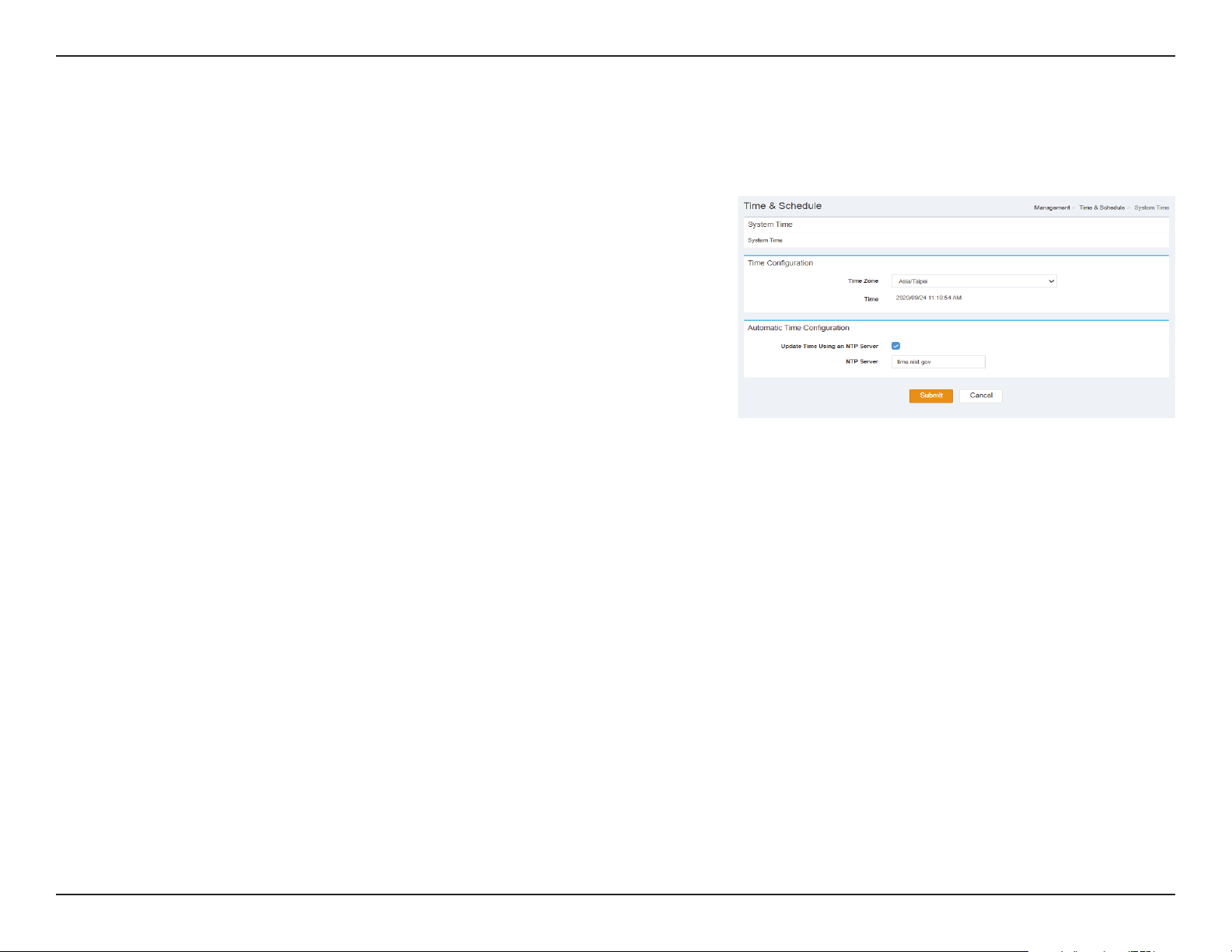Image resolution: width=1232 pixels, height=952 pixels.
Task: Click the NTP Server field label
Action: pos(862,362)
